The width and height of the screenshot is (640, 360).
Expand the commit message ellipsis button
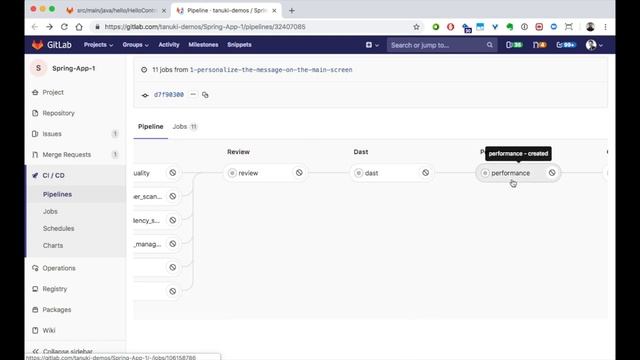click(x=193, y=95)
